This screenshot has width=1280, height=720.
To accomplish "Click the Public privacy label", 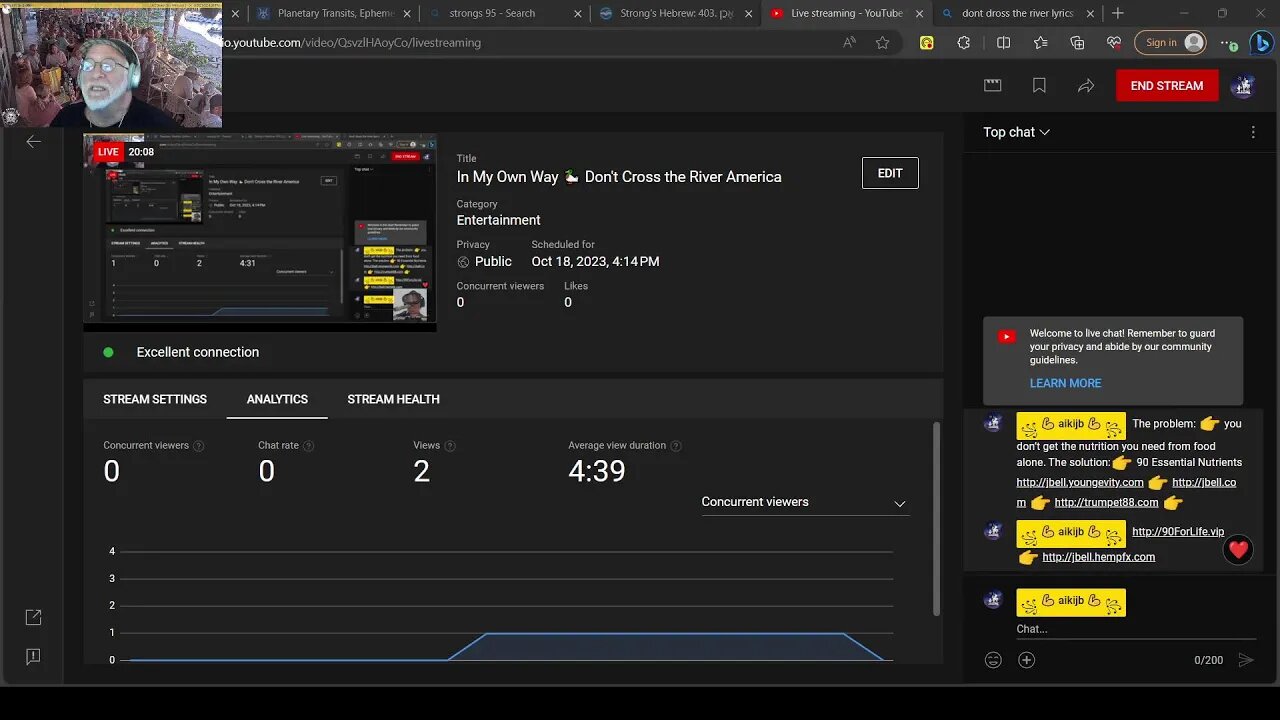I will (493, 262).
